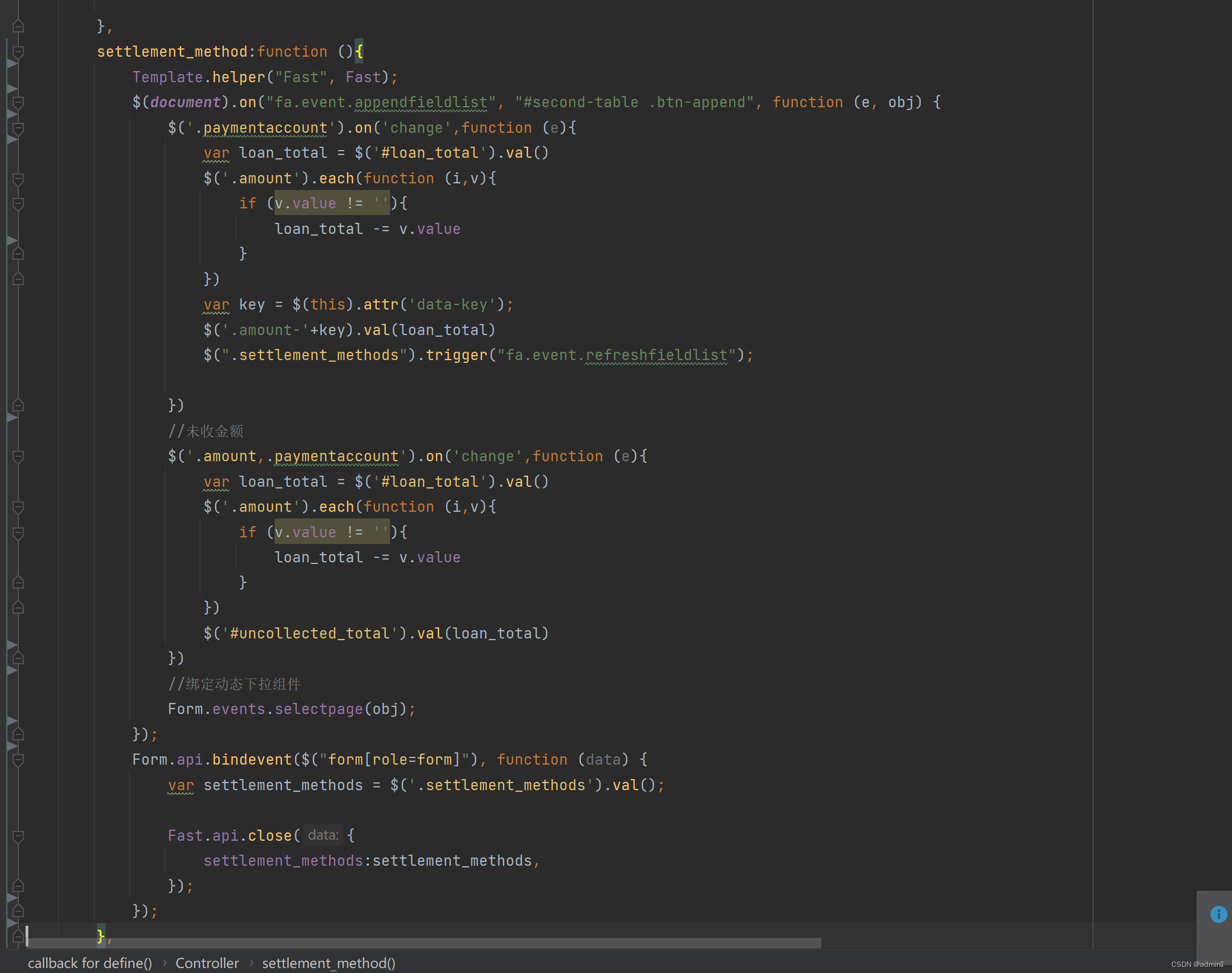The image size is (1232, 973).
Task: Click the //未收金额 comment
Action: (x=206, y=431)
